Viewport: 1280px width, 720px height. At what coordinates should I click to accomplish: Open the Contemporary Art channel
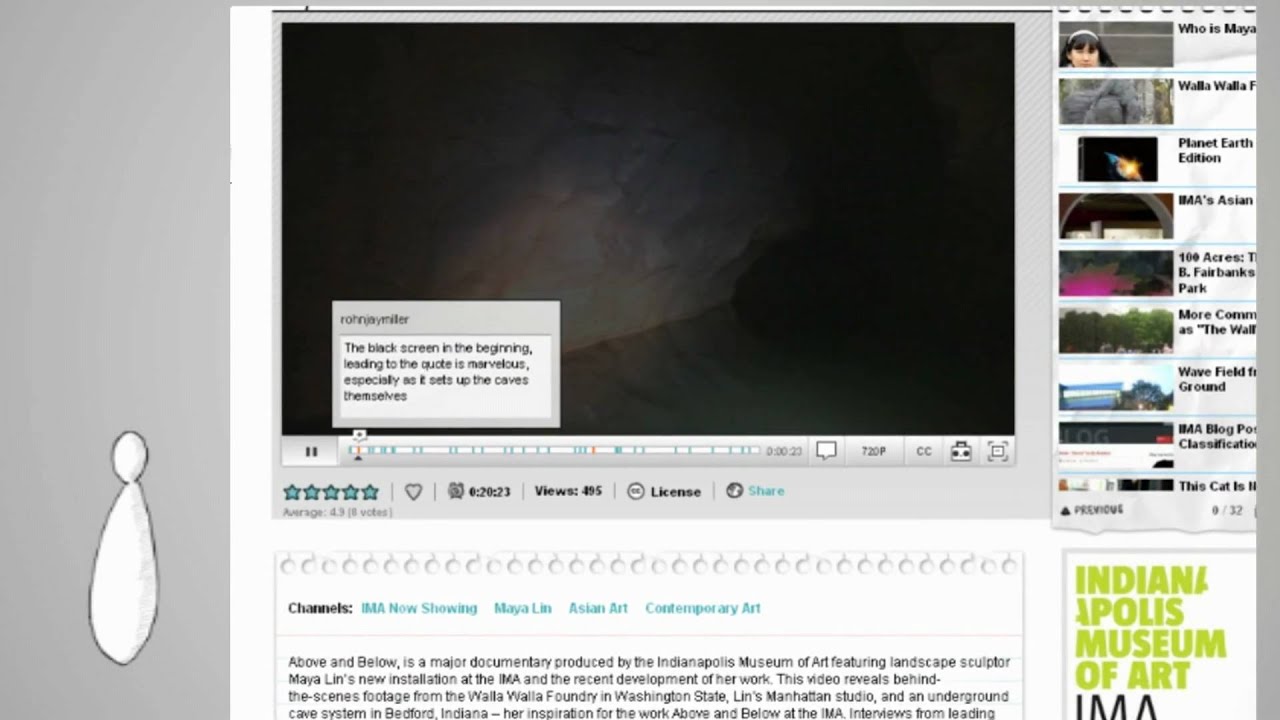point(703,608)
